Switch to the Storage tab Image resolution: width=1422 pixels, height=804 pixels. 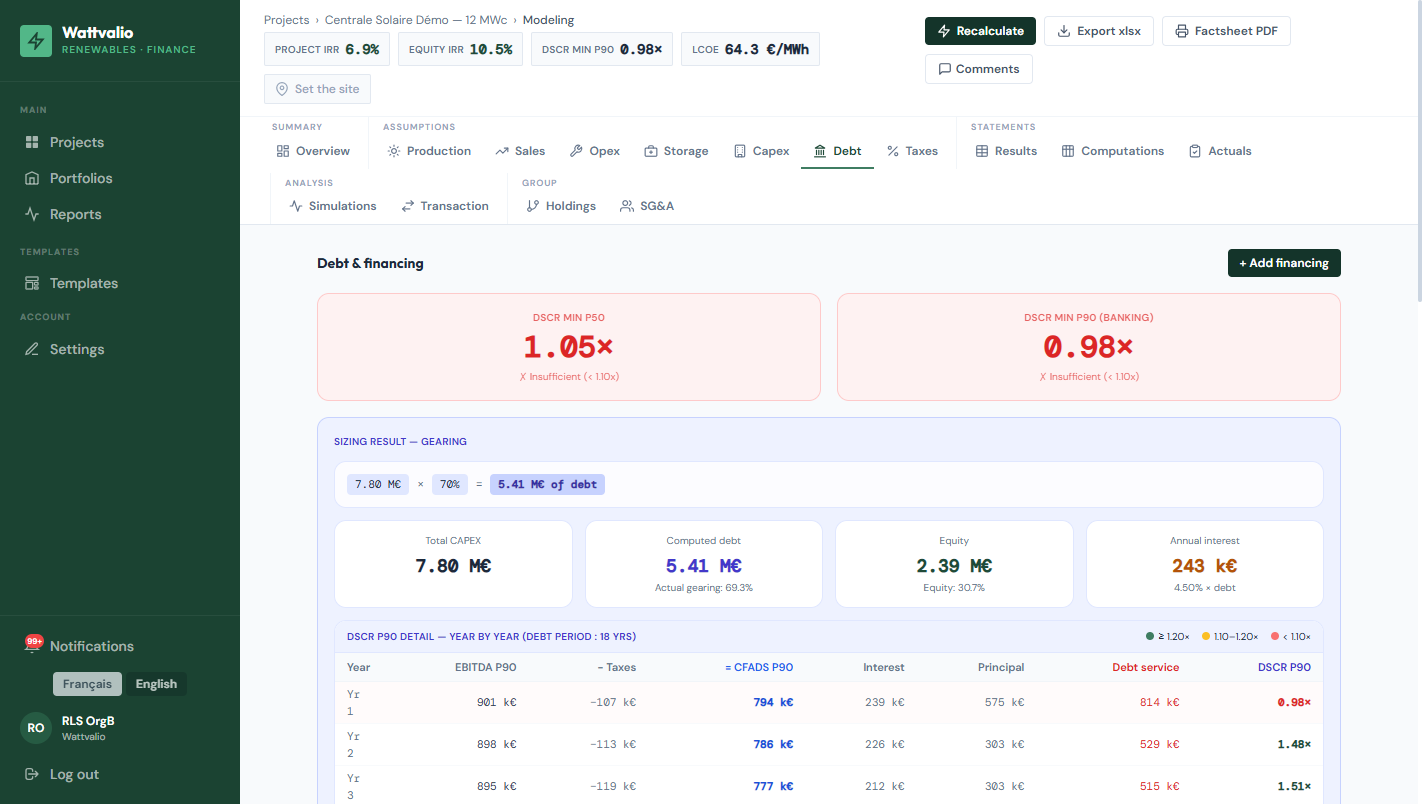click(676, 151)
